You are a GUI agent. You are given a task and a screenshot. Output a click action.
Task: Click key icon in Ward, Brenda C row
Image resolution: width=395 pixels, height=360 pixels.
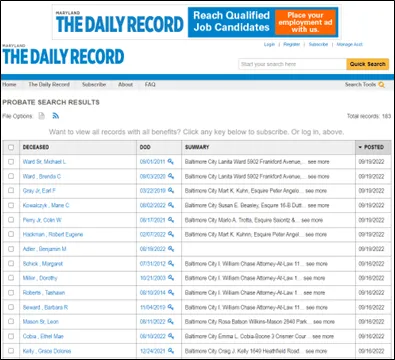171,176
